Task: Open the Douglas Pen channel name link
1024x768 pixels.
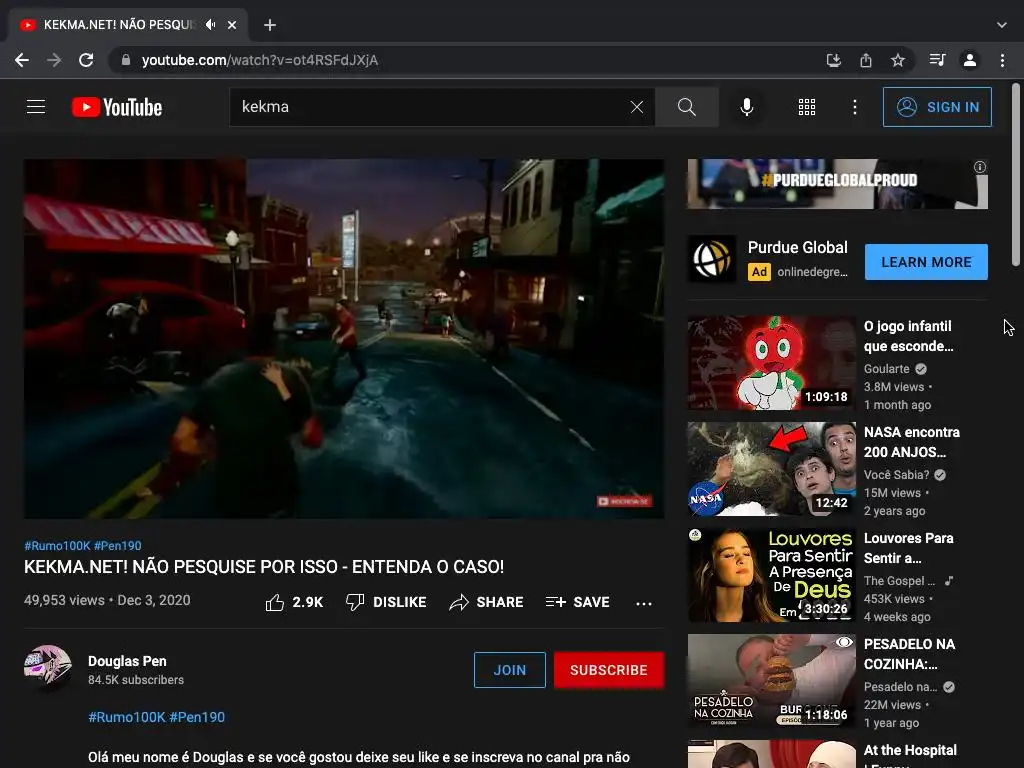Action: [x=127, y=661]
